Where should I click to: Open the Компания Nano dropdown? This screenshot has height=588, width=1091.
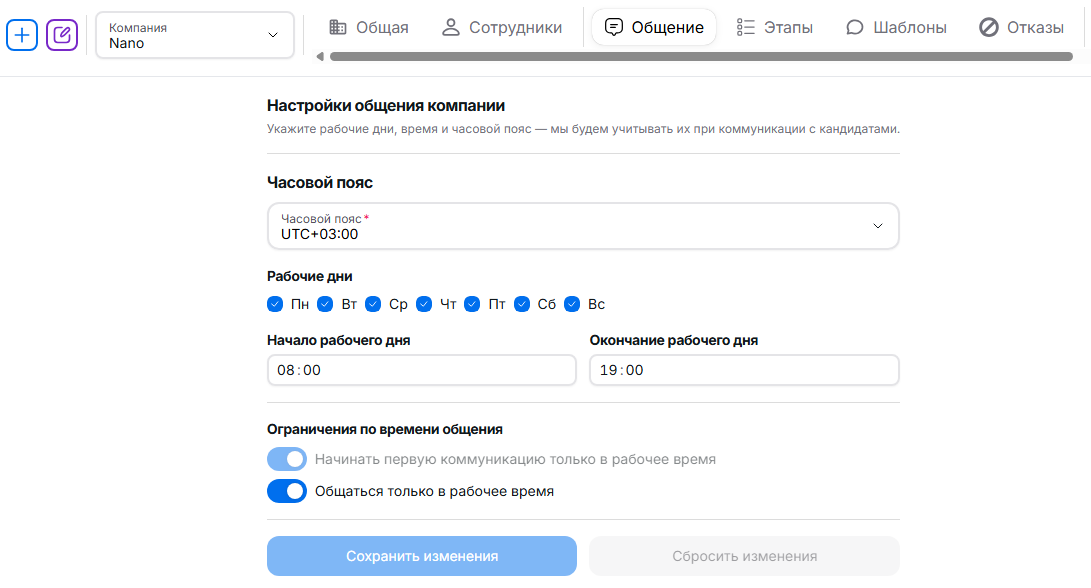tap(195, 35)
